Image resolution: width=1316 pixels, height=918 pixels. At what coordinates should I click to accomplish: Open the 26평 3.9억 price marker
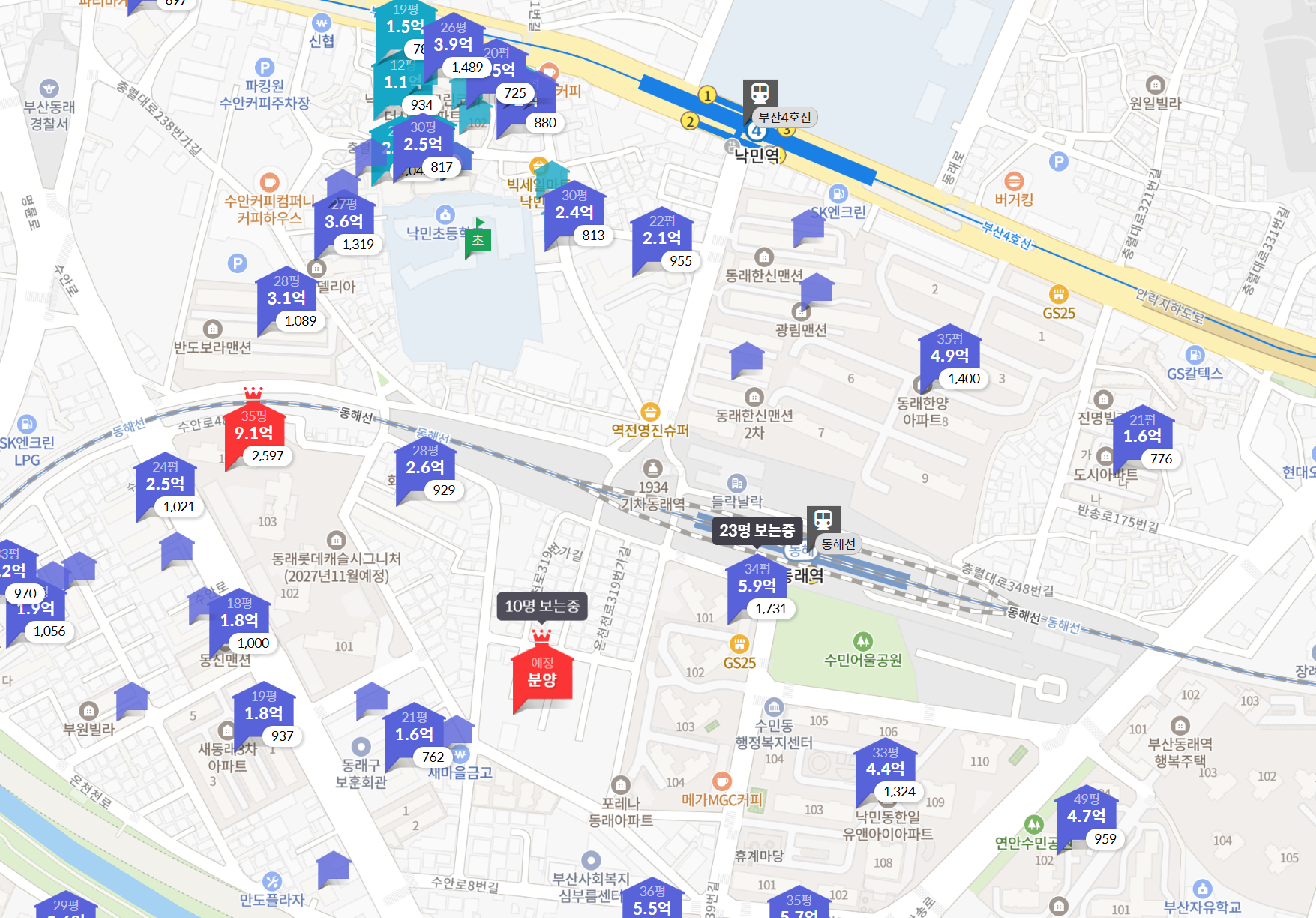point(454,44)
